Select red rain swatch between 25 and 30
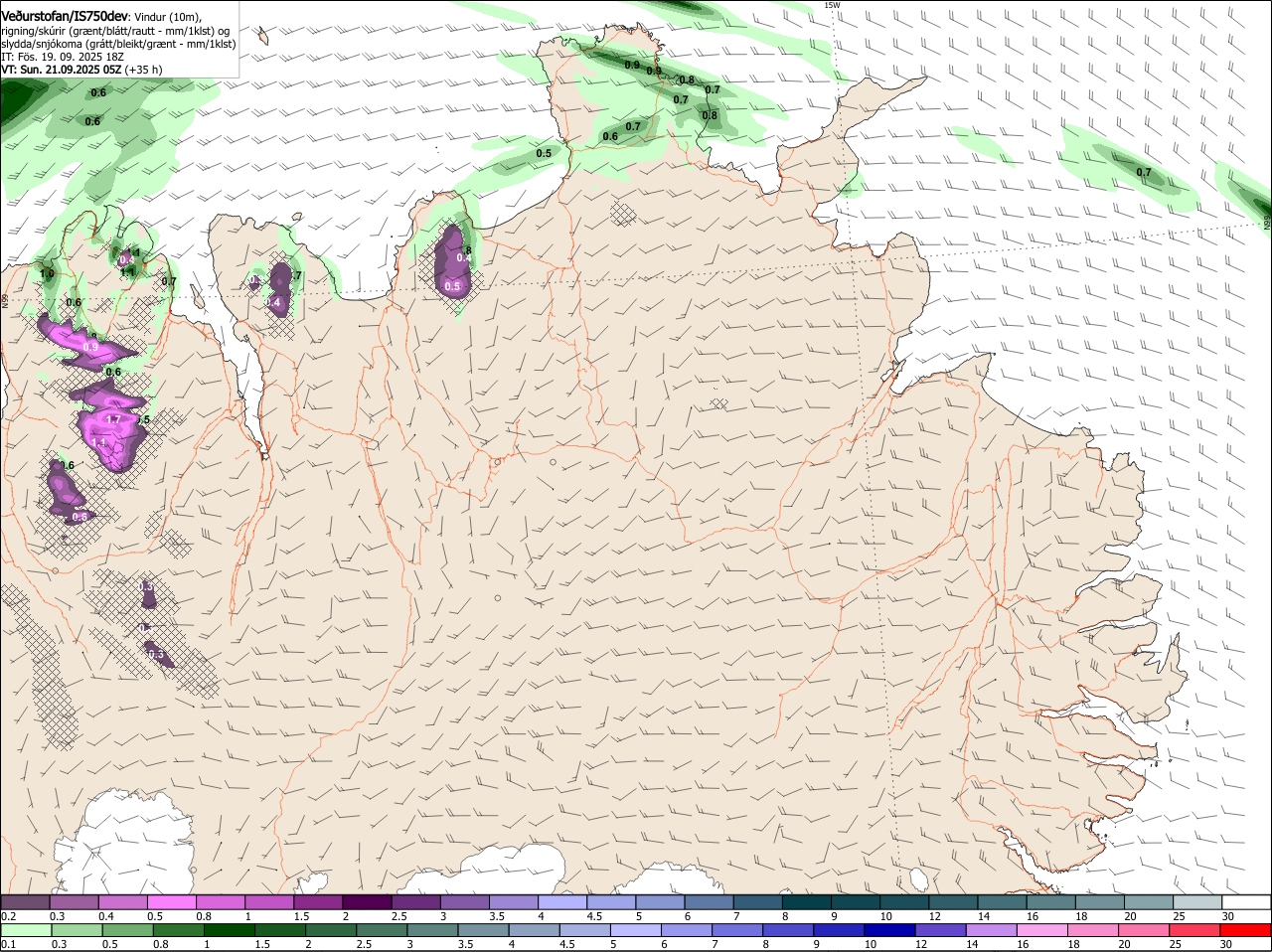1272x952 pixels. coord(1194,929)
